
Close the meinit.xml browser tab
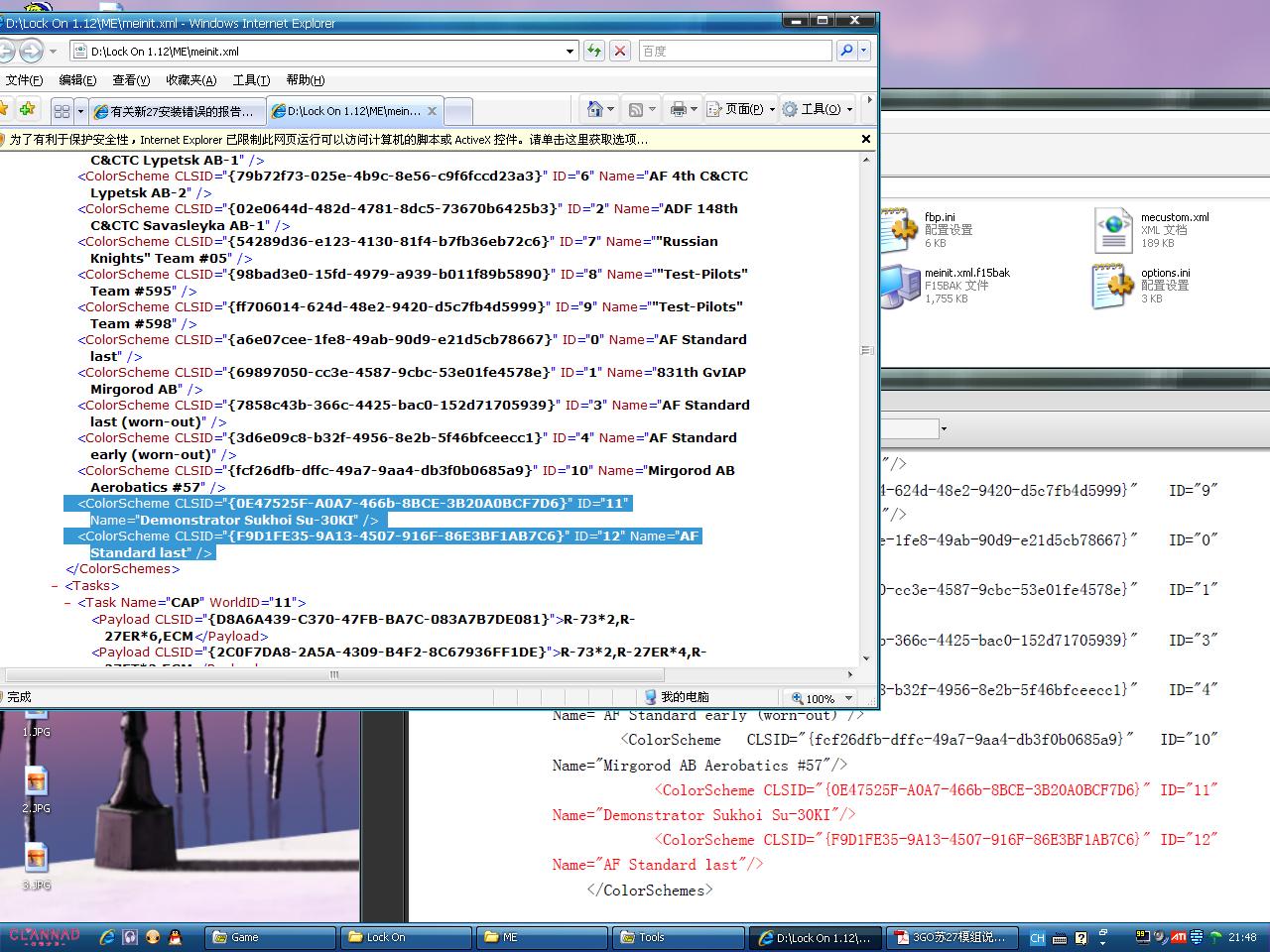[x=432, y=111]
